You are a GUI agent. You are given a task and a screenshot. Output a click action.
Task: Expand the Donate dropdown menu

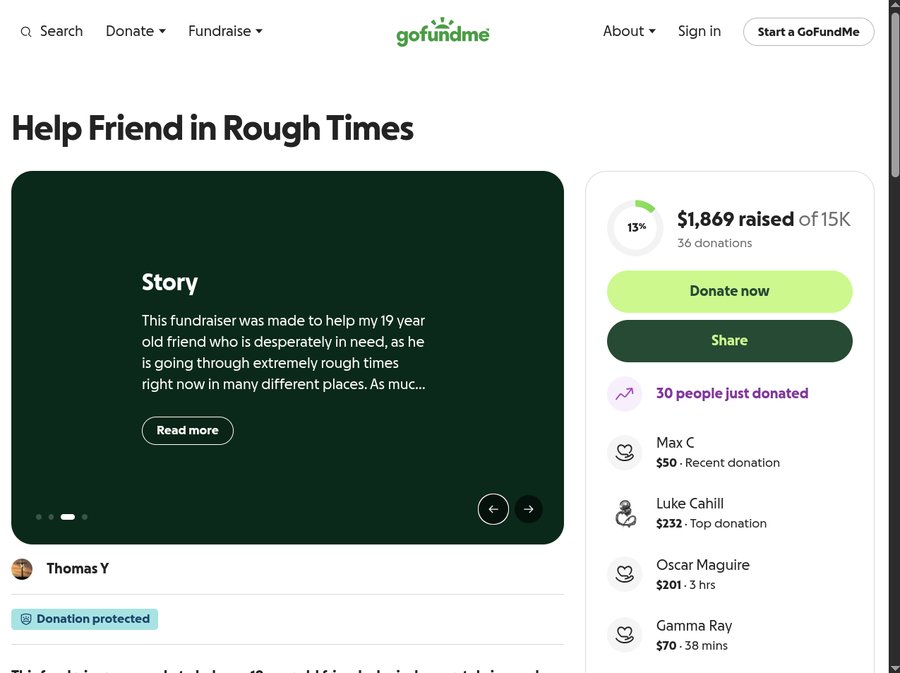[136, 31]
